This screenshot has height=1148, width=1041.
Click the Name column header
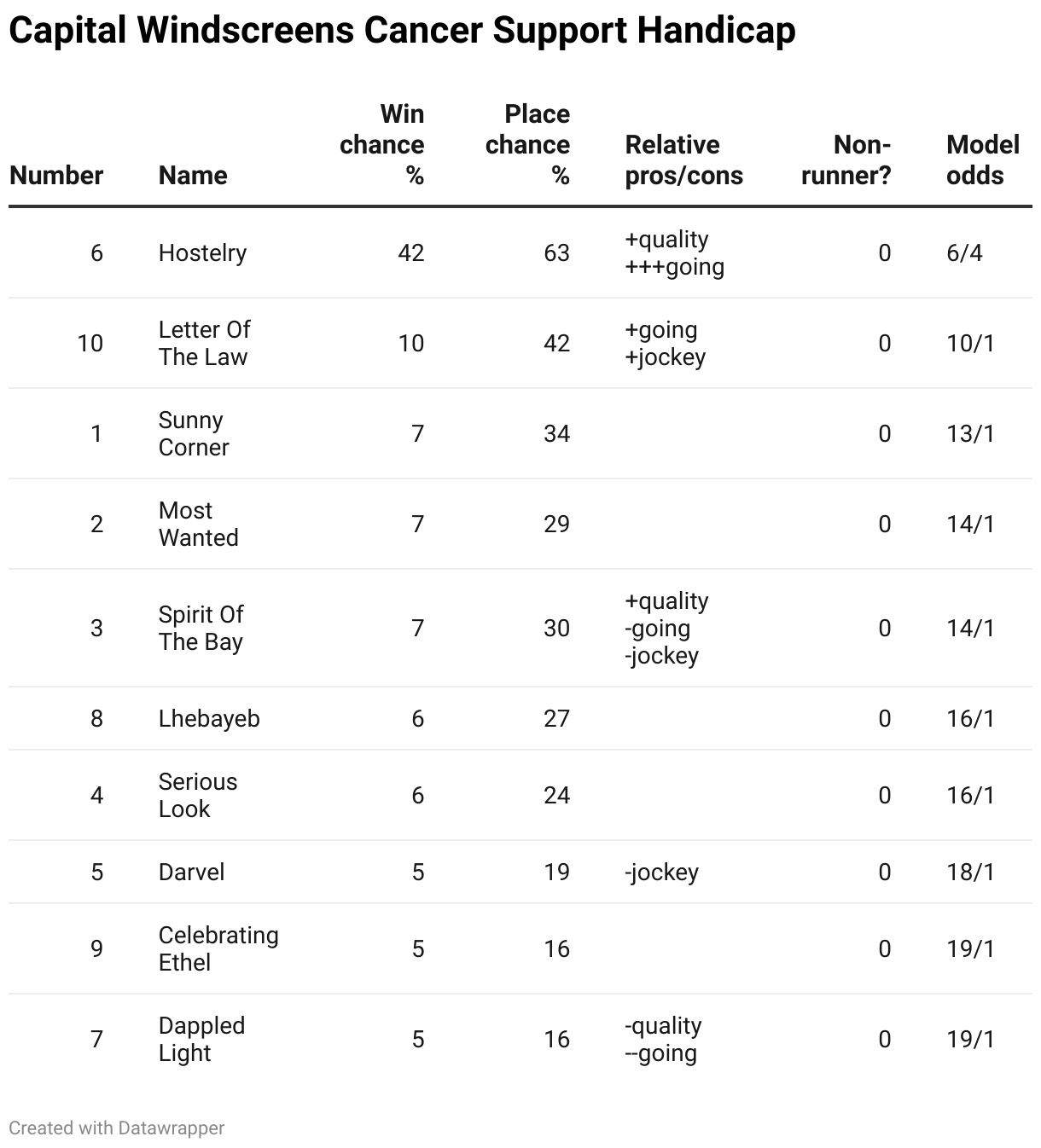point(193,175)
